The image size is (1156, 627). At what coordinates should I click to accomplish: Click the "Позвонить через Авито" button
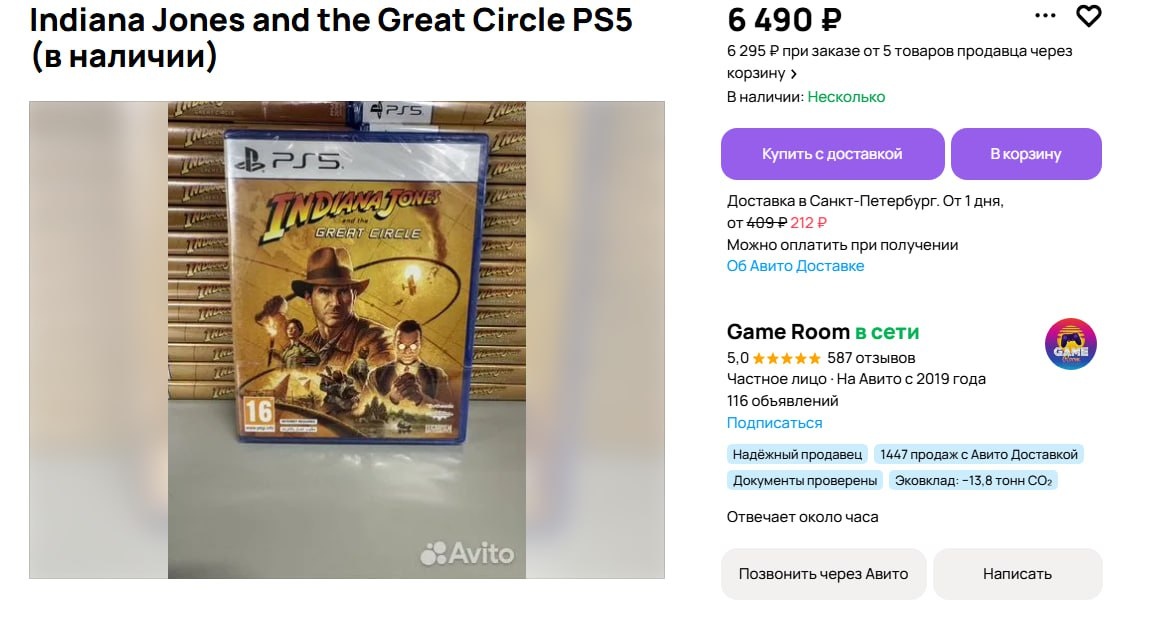pos(823,574)
